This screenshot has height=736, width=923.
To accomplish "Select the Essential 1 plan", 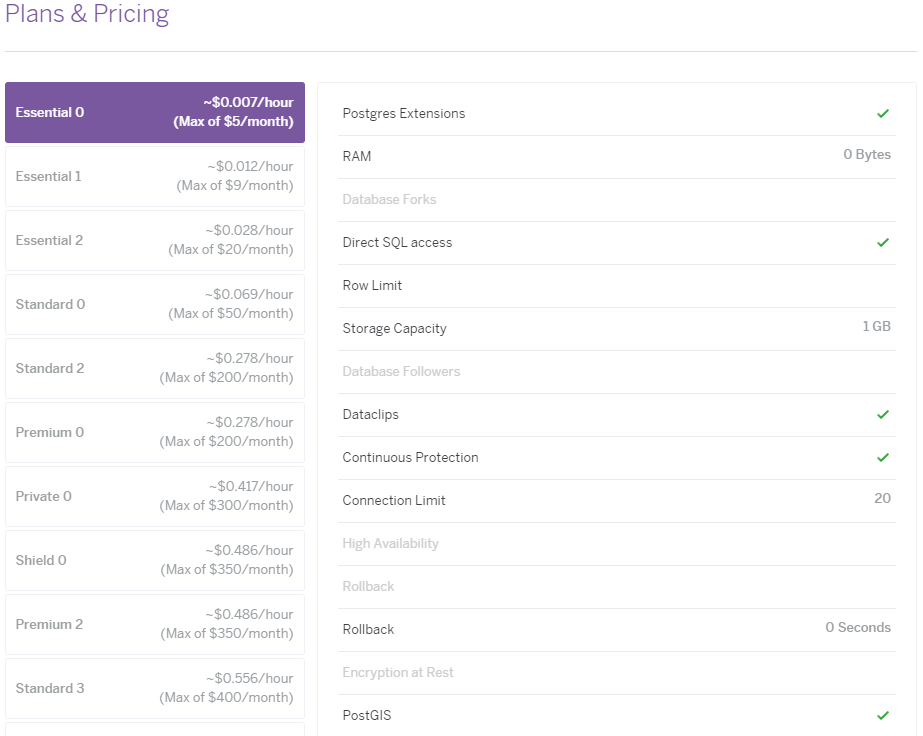I will coord(155,176).
